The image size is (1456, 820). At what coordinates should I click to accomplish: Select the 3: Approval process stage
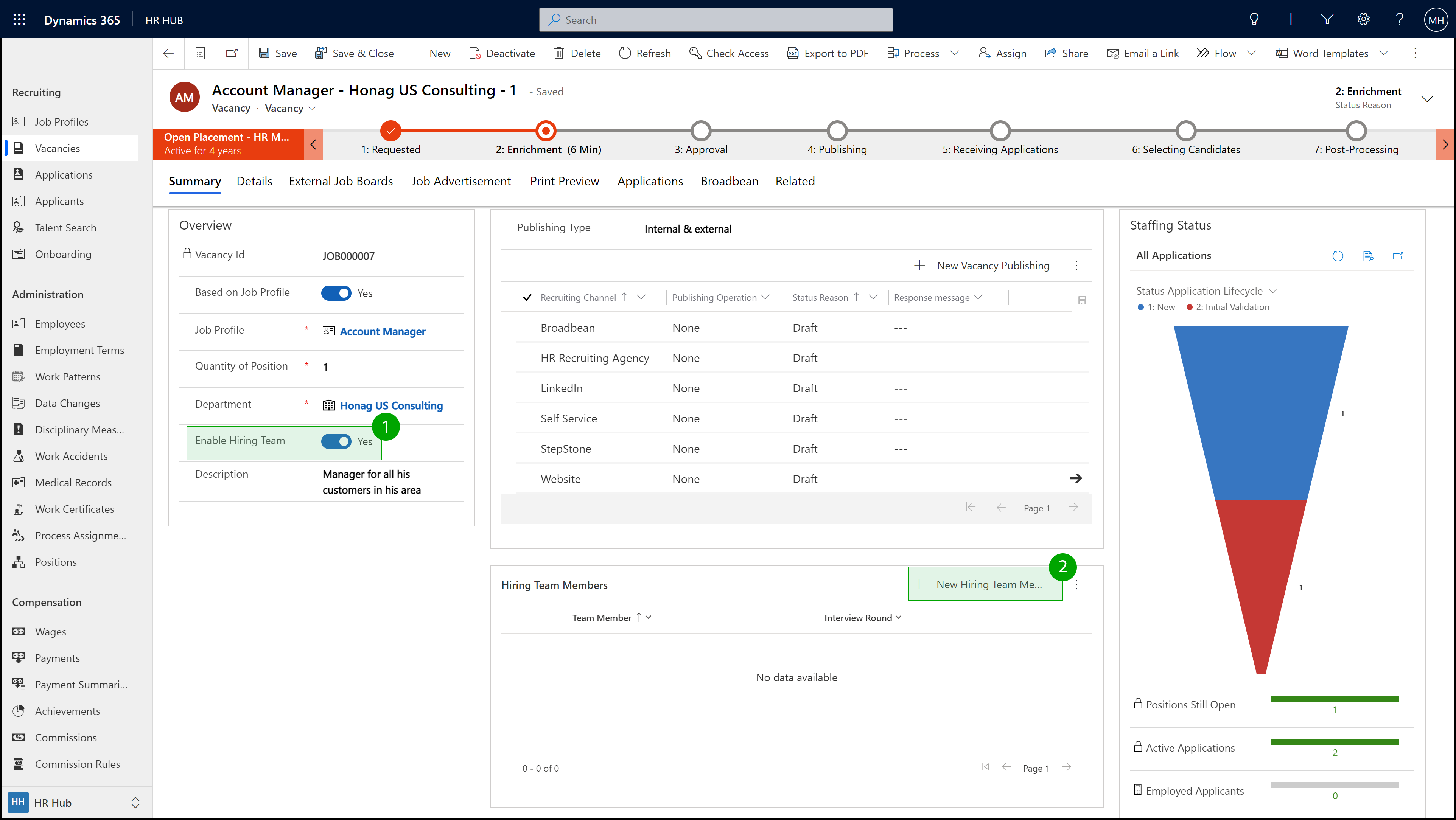coord(701,131)
